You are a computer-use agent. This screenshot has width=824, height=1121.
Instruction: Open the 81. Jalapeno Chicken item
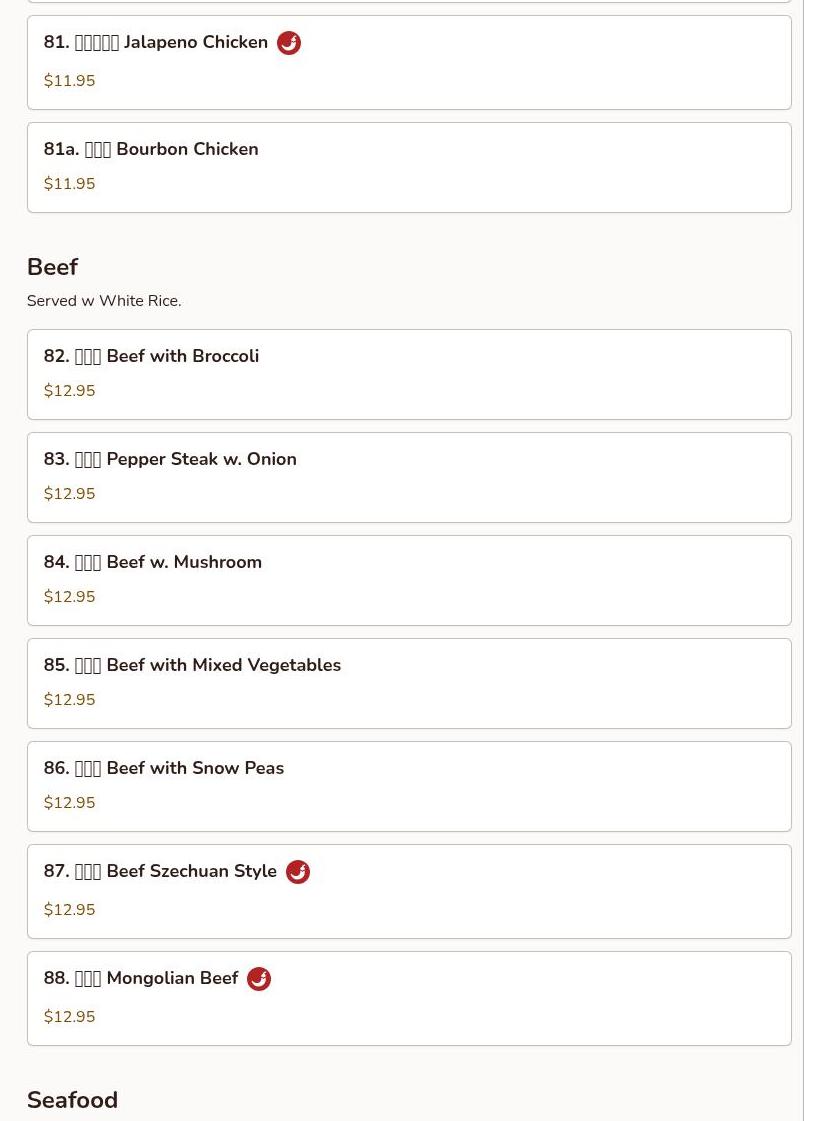(x=408, y=62)
